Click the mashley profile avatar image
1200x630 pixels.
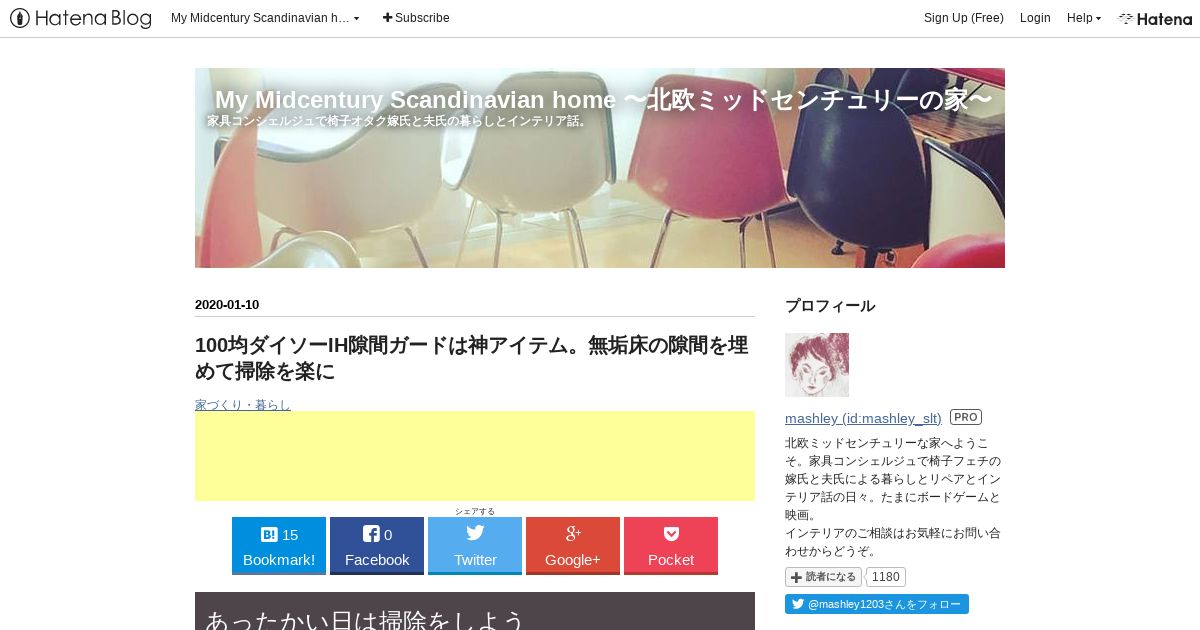pyautogui.click(x=817, y=365)
